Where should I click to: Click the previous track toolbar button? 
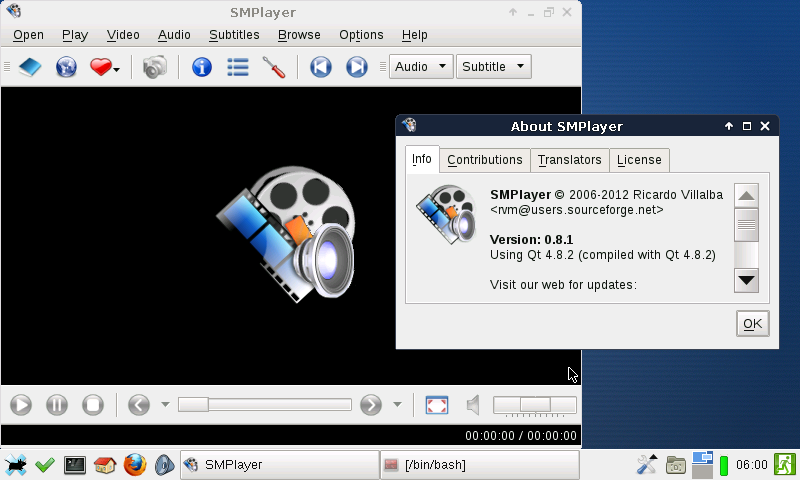point(320,67)
